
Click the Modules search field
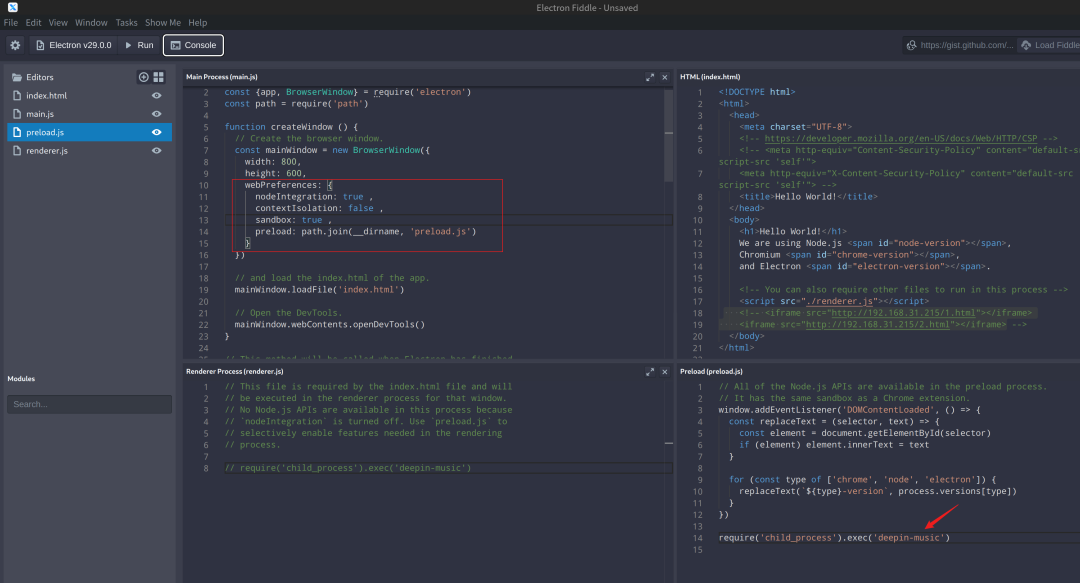click(89, 404)
